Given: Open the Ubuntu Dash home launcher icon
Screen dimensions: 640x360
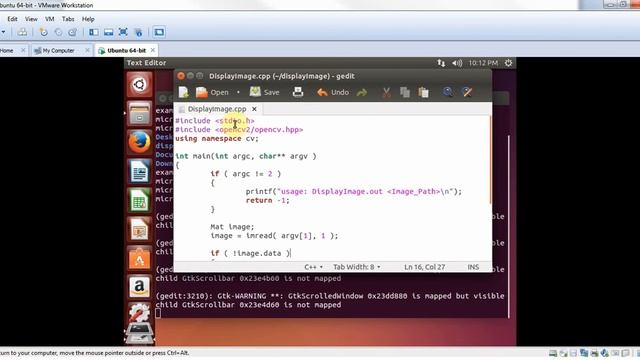Looking at the screenshot, I should pos(139,84).
